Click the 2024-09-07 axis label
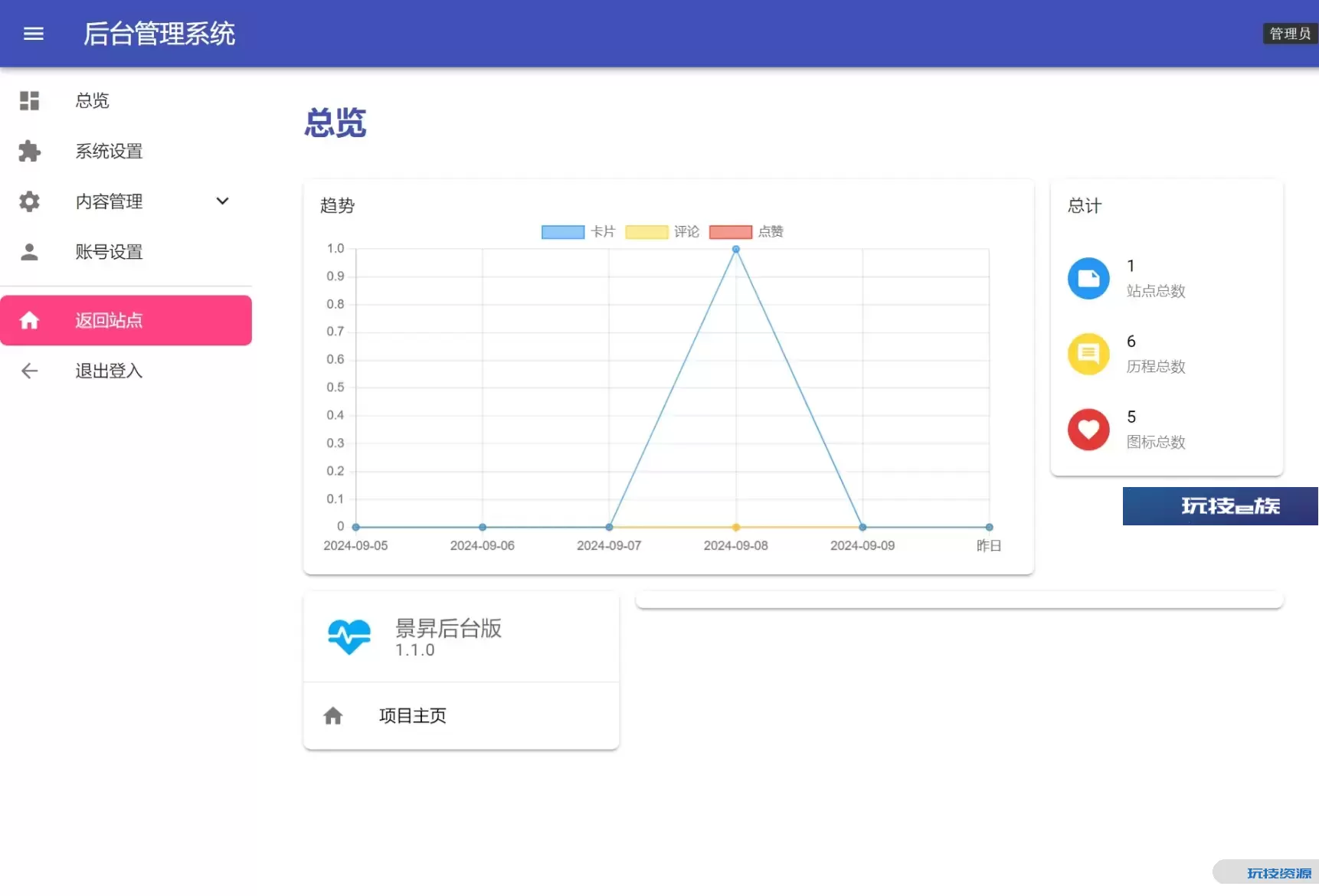1319x896 pixels. [x=609, y=546]
